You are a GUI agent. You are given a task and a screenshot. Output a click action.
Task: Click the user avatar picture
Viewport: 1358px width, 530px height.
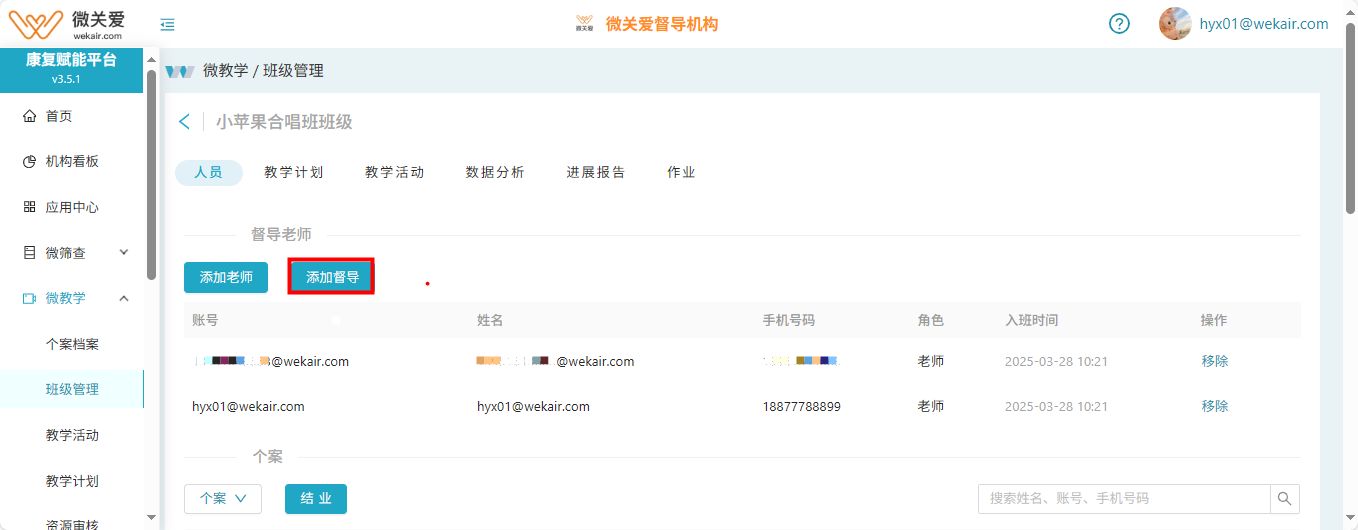(x=1174, y=24)
